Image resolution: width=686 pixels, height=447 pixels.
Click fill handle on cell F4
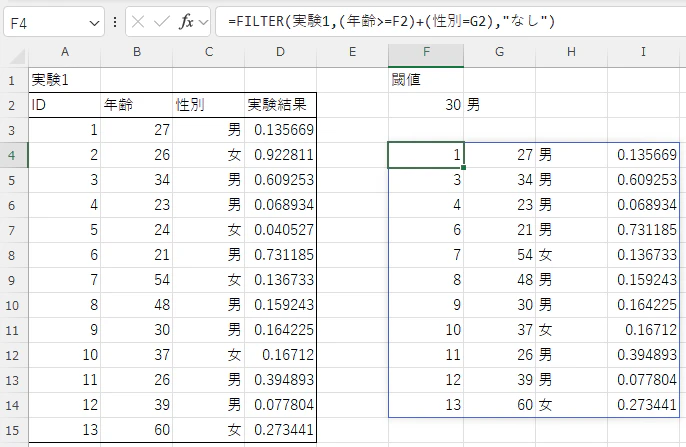[463, 167]
